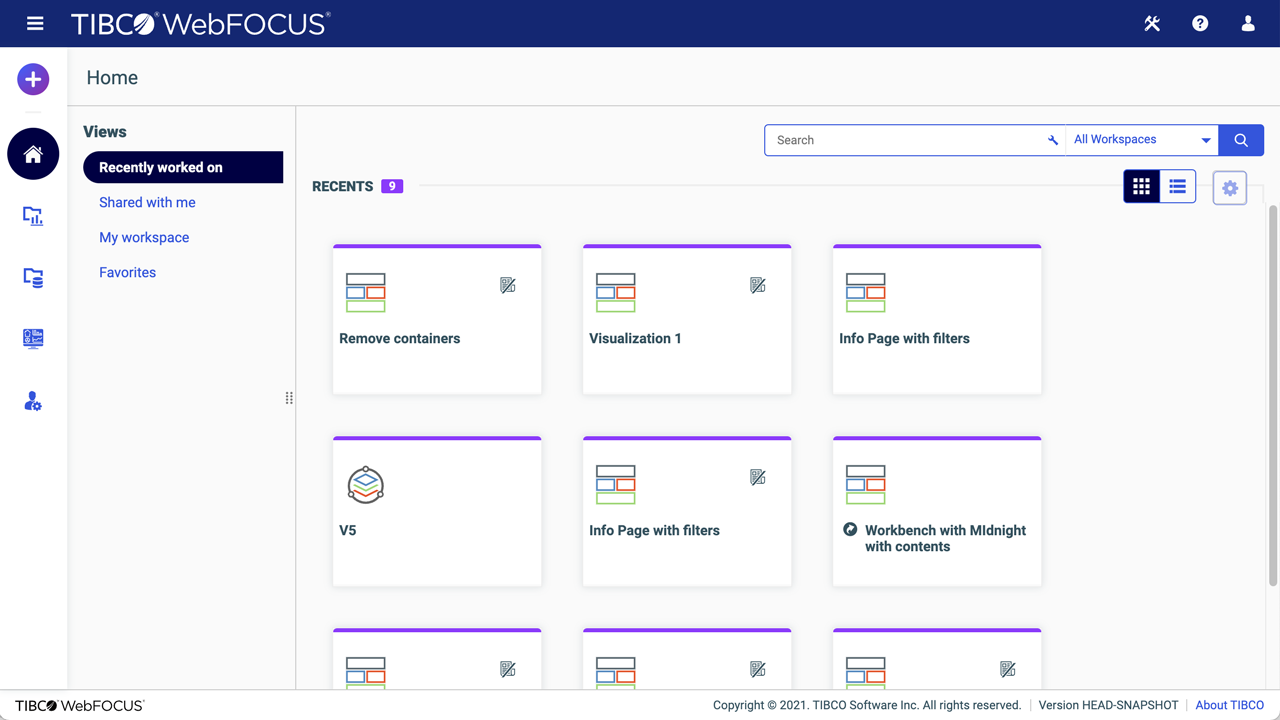This screenshot has width=1280, height=720.
Task: Open the tools wrench icon in header
Action: pyautogui.click(x=1152, y=23)
